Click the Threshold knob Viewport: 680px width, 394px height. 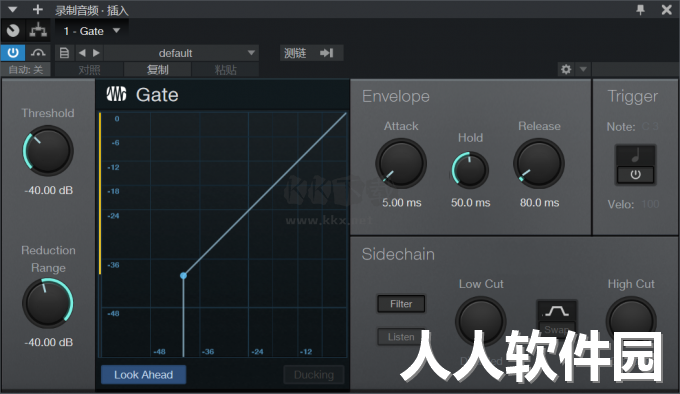48,150
